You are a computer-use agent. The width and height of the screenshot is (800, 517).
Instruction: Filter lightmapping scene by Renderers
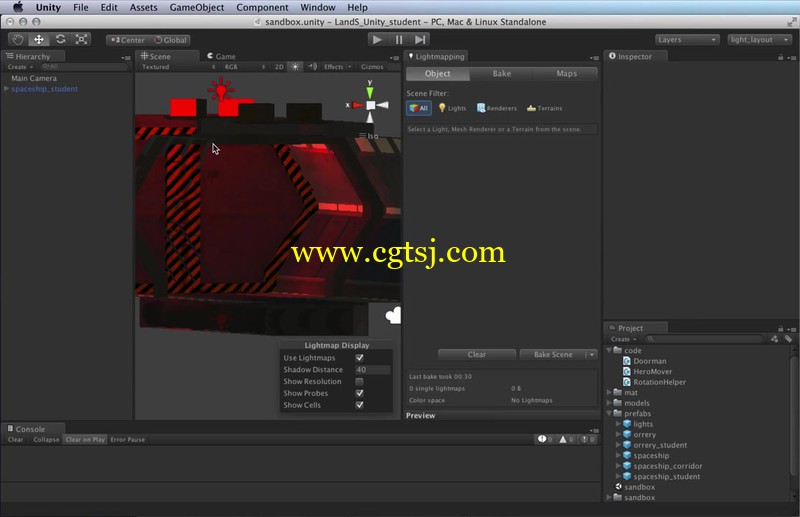tap(496, 108)
